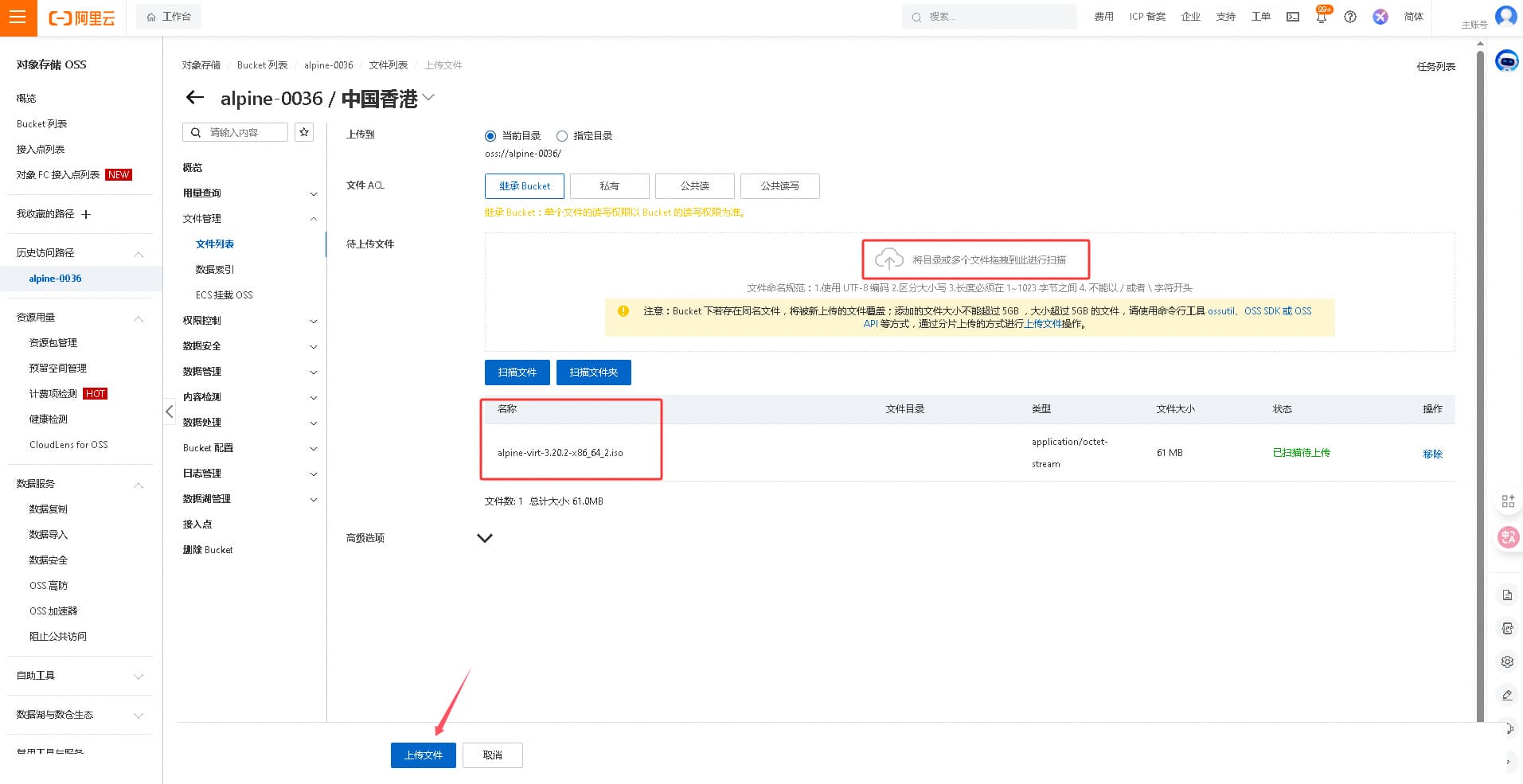
Task: Click 移除 link for the iso file
Action: tap(1432, 454)
